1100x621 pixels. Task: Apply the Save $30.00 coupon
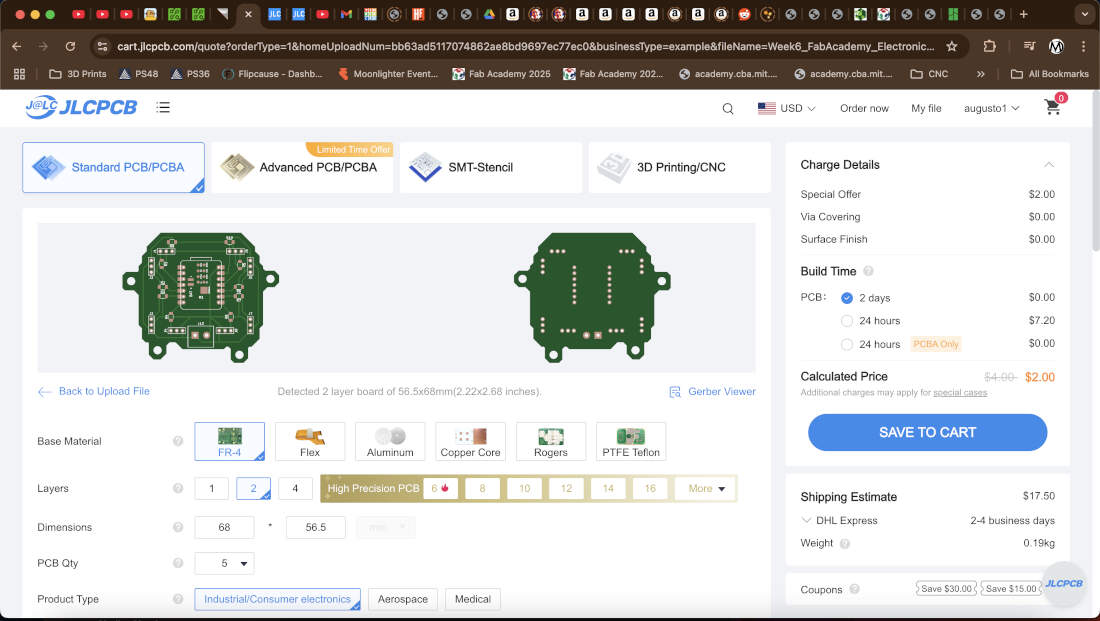[x=946, y=589]
